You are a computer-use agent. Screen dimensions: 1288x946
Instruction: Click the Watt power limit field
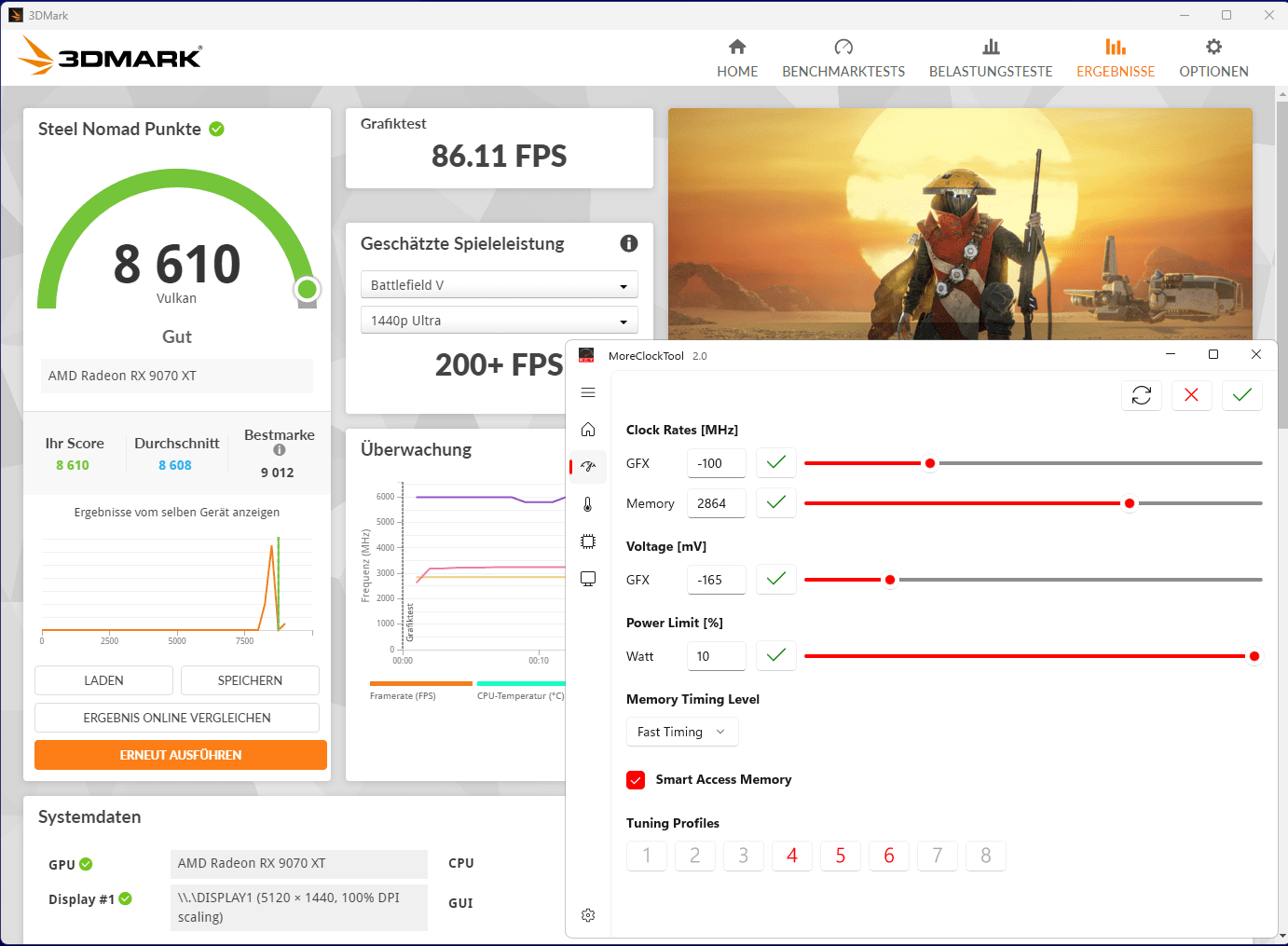pyautogui.click(x=717, y=656)
